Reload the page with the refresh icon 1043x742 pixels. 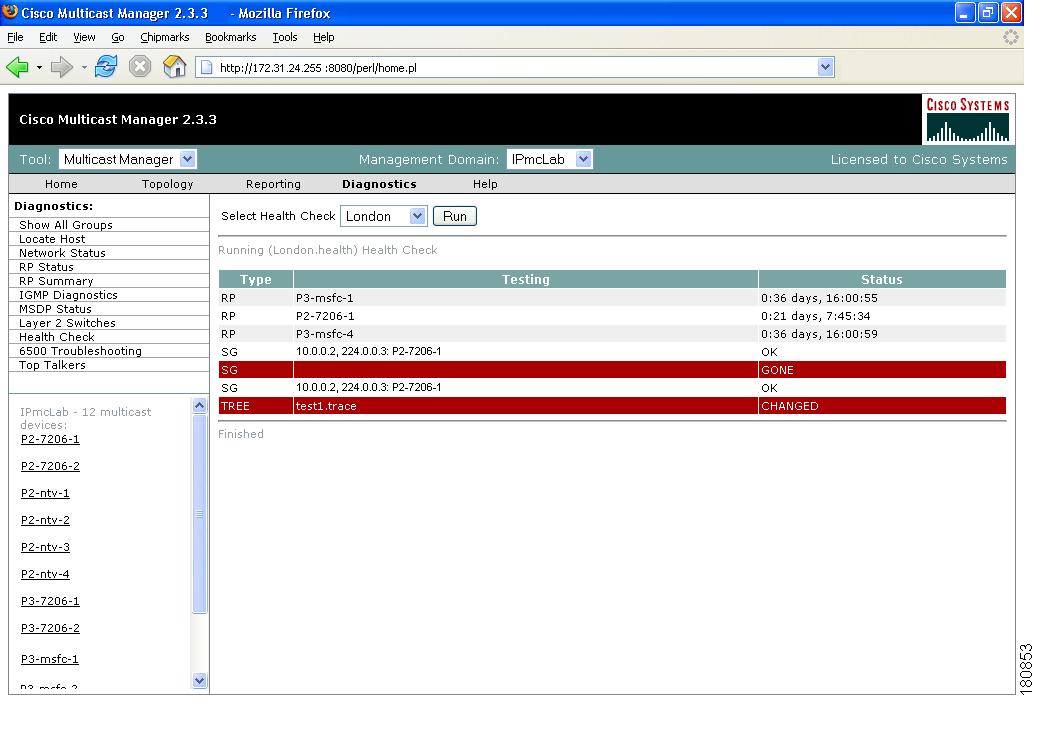[106, 67]
